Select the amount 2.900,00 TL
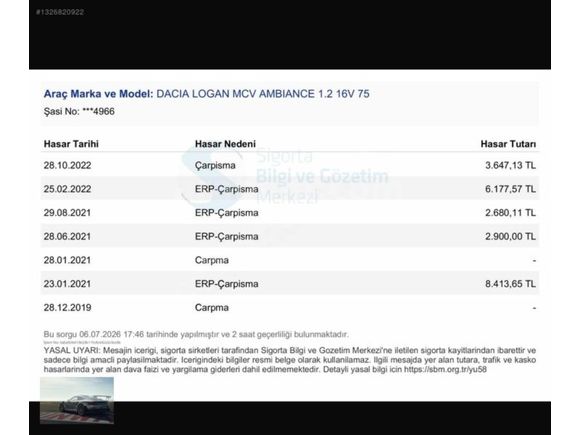Image resolution: width=580 pixels, height=435 pixels. click(x=510, y=236)
